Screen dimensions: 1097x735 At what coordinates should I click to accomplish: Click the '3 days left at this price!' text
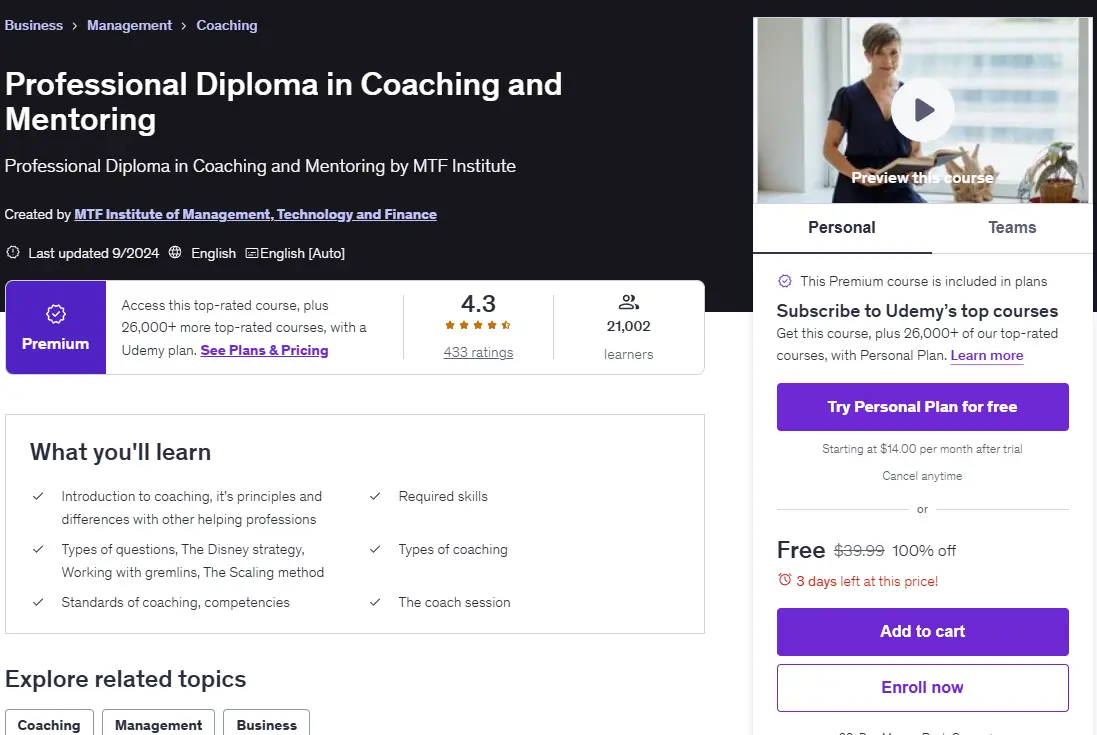[x=867, y=581]
